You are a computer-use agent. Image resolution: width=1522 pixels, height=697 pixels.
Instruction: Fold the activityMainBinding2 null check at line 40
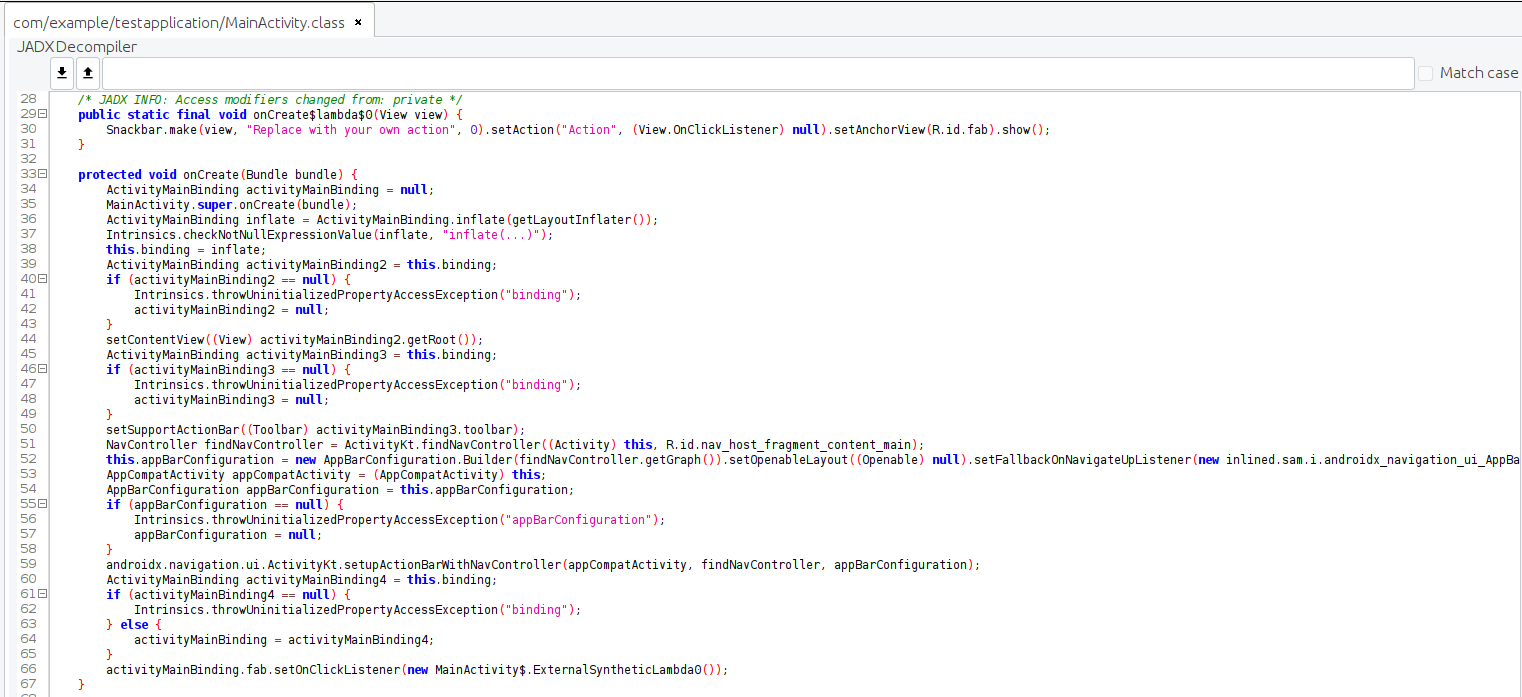[42, 280]
